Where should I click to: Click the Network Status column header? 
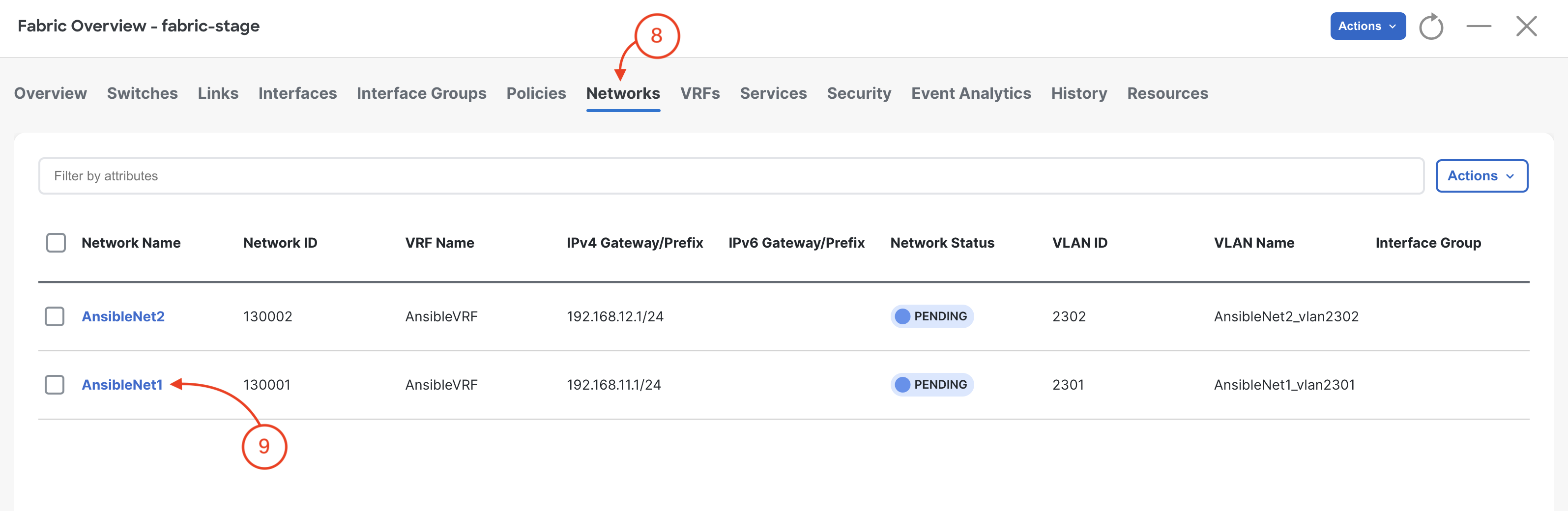pos(942,243)
